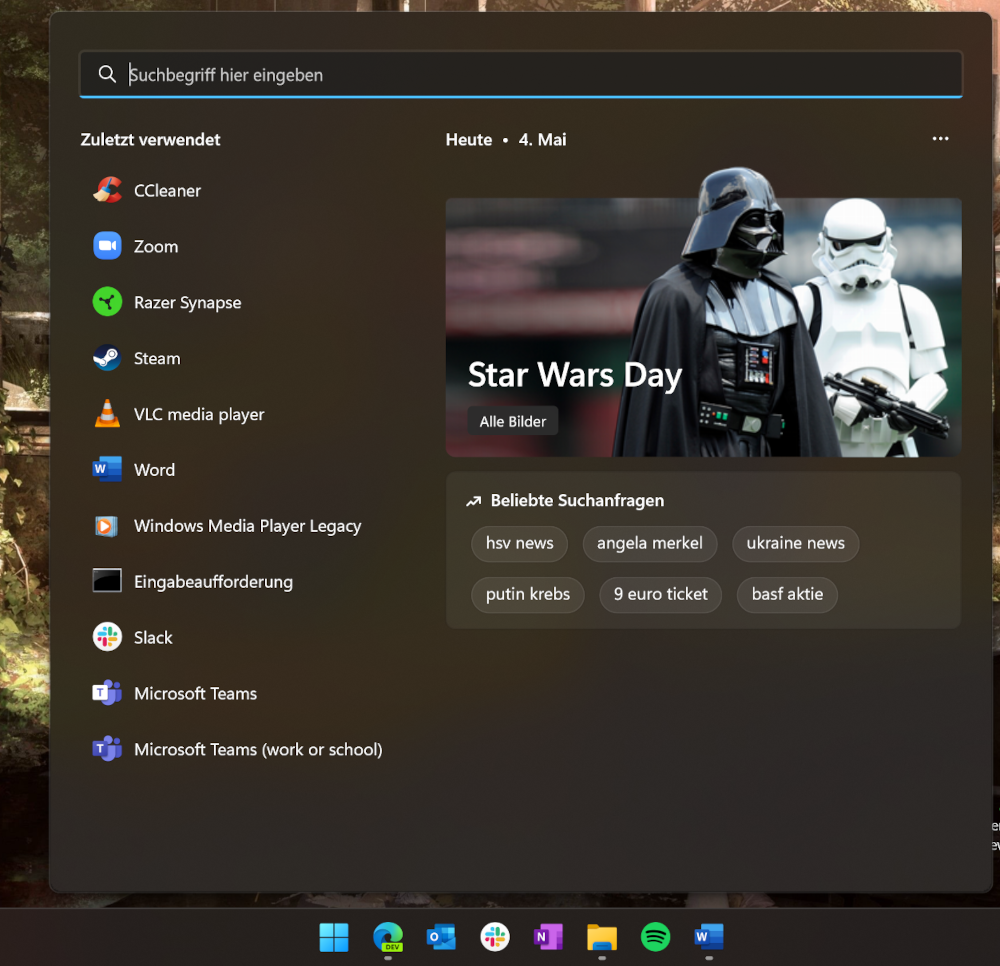Click the putin krebs search chip

click(x=528, y=594)
